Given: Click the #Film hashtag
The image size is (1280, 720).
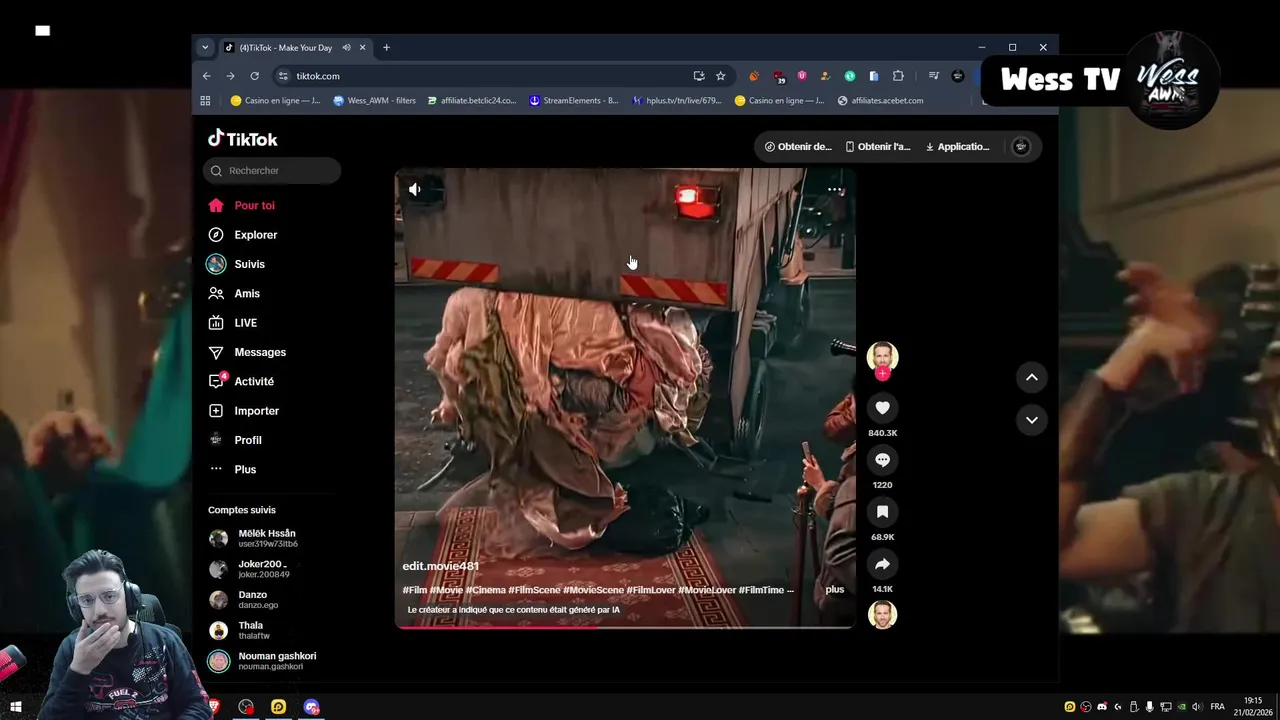Looking at the screenshot, I should pyautogui.click(x=414, y=590).
